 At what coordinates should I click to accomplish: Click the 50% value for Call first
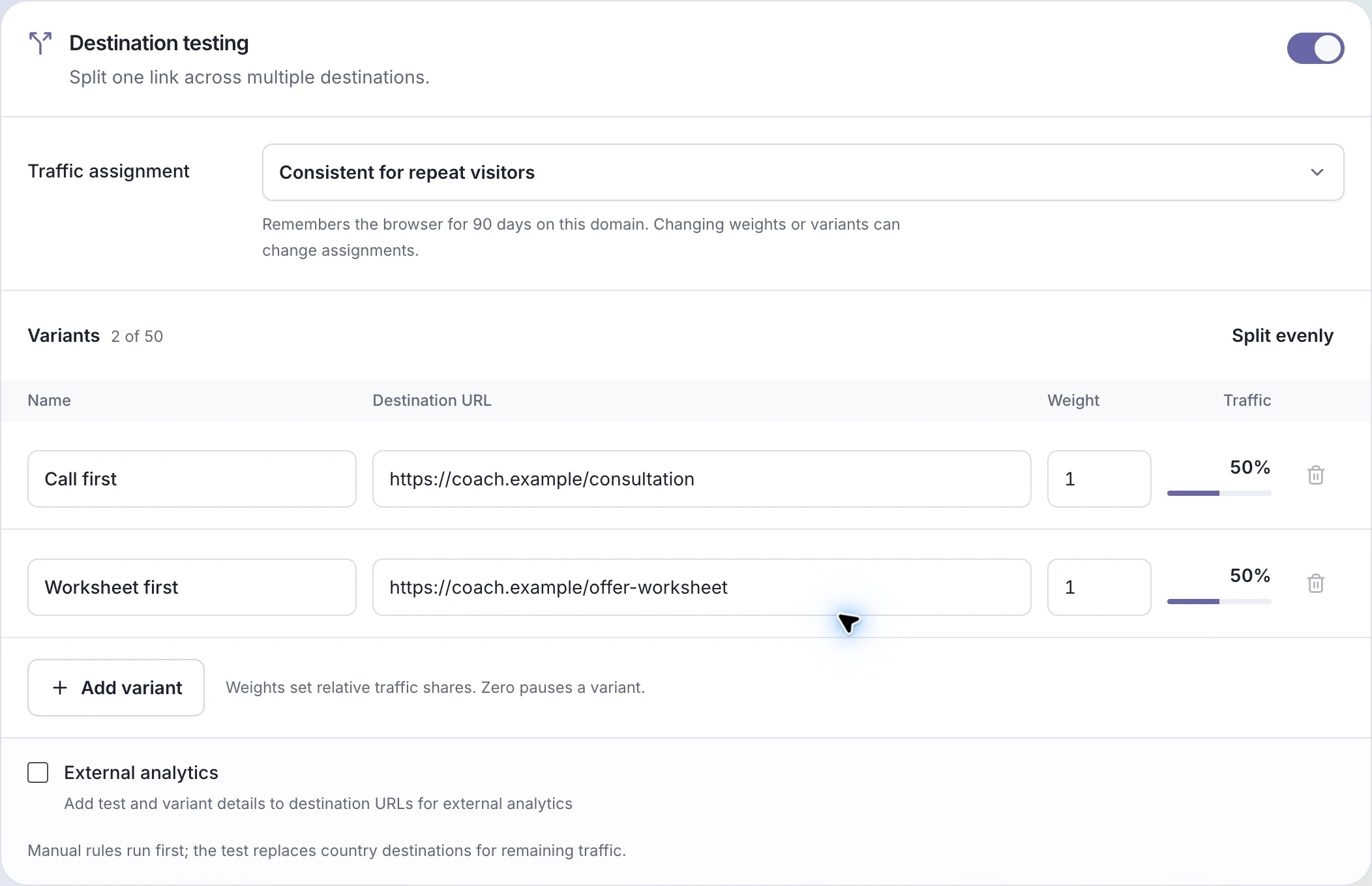click(x=1250, y=467)
